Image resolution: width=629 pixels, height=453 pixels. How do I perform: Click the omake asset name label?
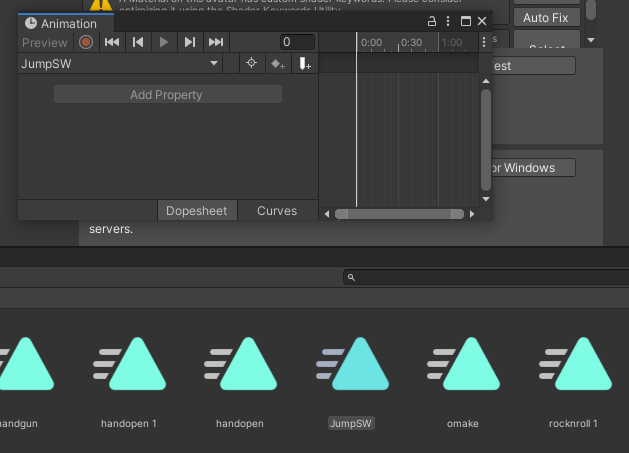(x=463, y=424)
